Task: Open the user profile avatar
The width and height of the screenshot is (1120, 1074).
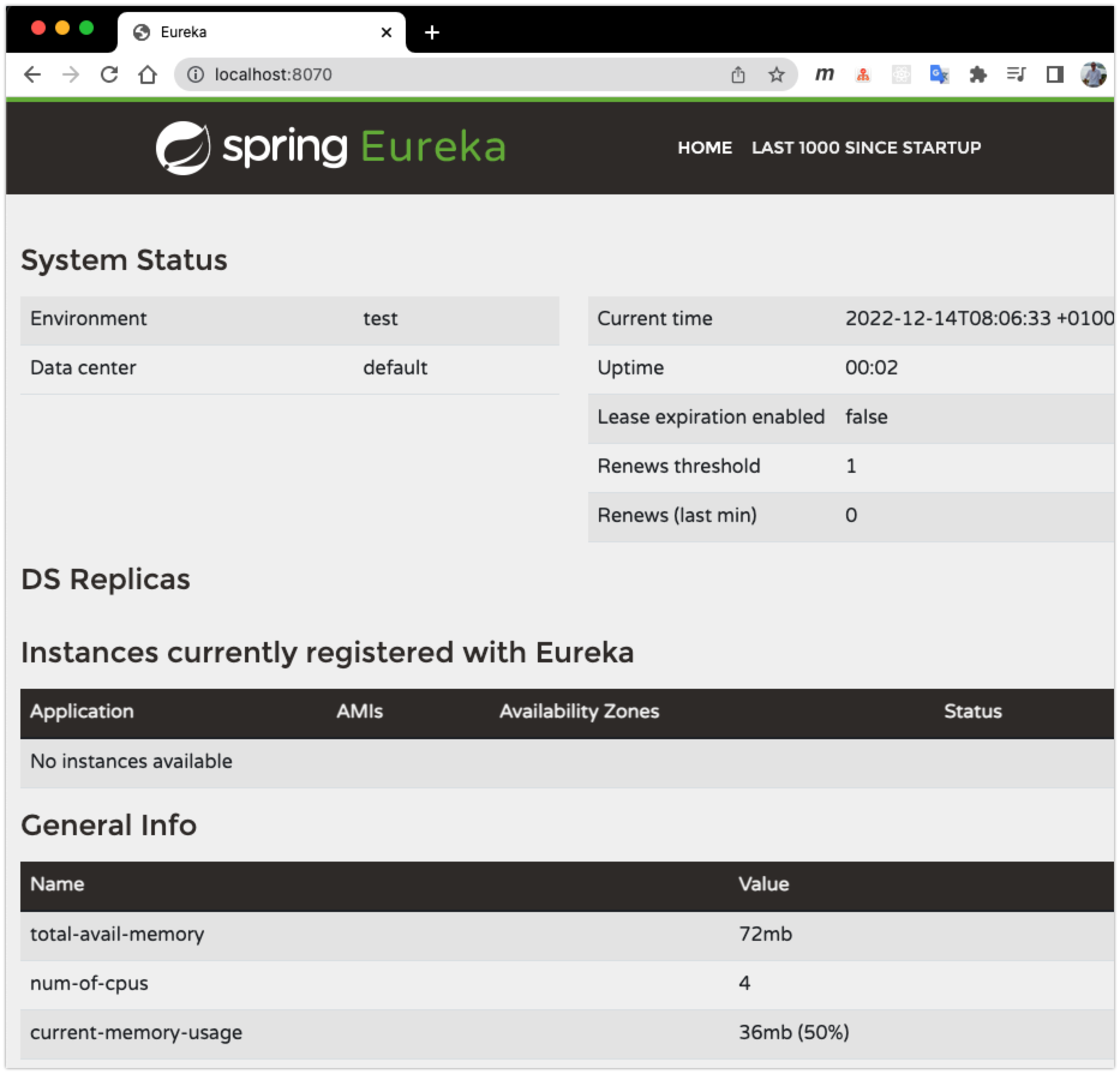Action: tap(1094, 74)
